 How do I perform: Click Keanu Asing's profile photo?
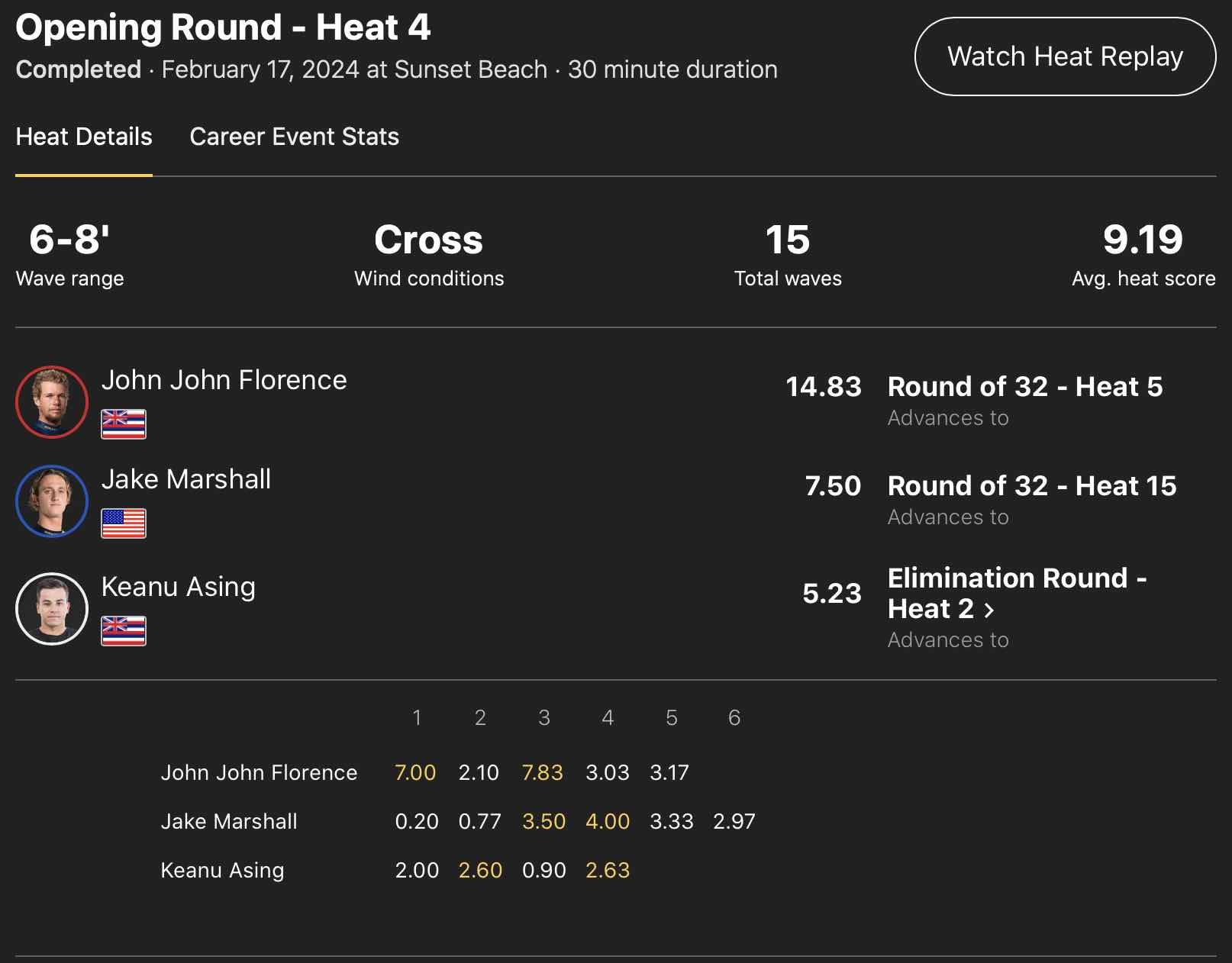coord(52,609)
